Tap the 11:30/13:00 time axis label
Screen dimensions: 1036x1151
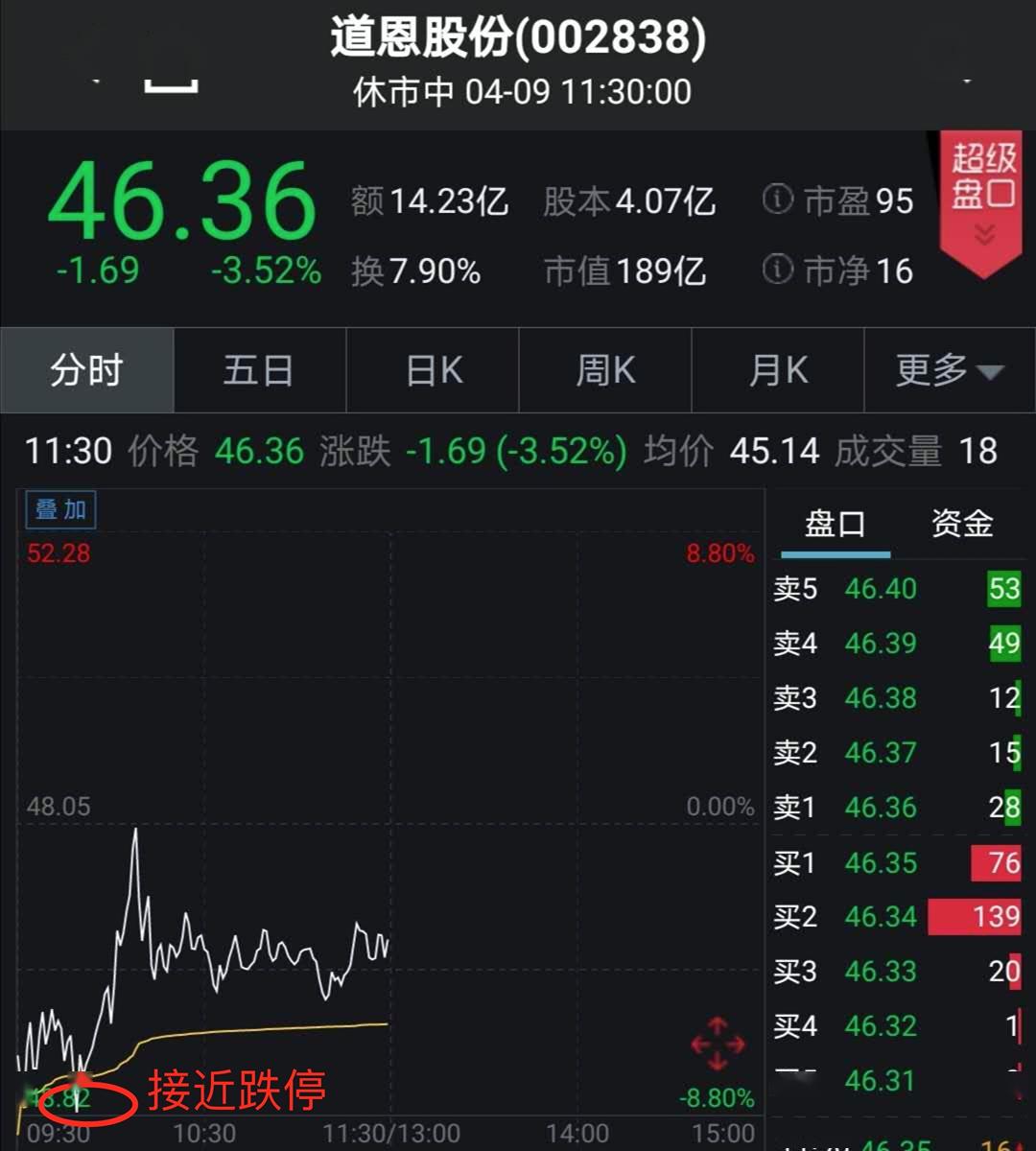pos(391,1135)
